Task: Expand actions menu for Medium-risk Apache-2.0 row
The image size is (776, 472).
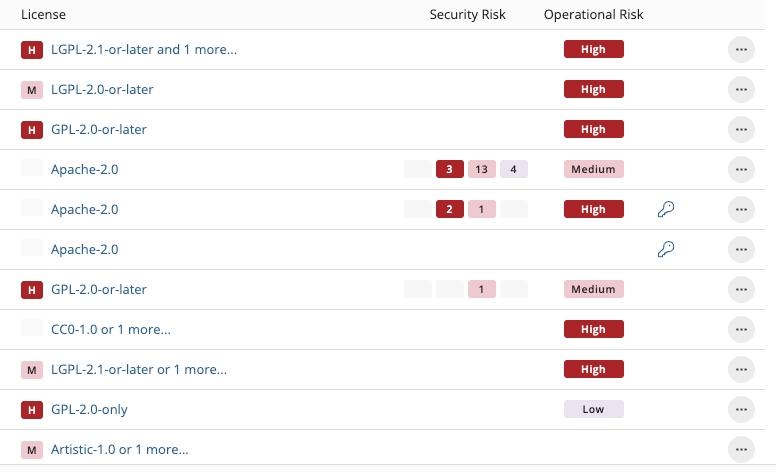Action: pyautogui.click(x=741, y=169)
